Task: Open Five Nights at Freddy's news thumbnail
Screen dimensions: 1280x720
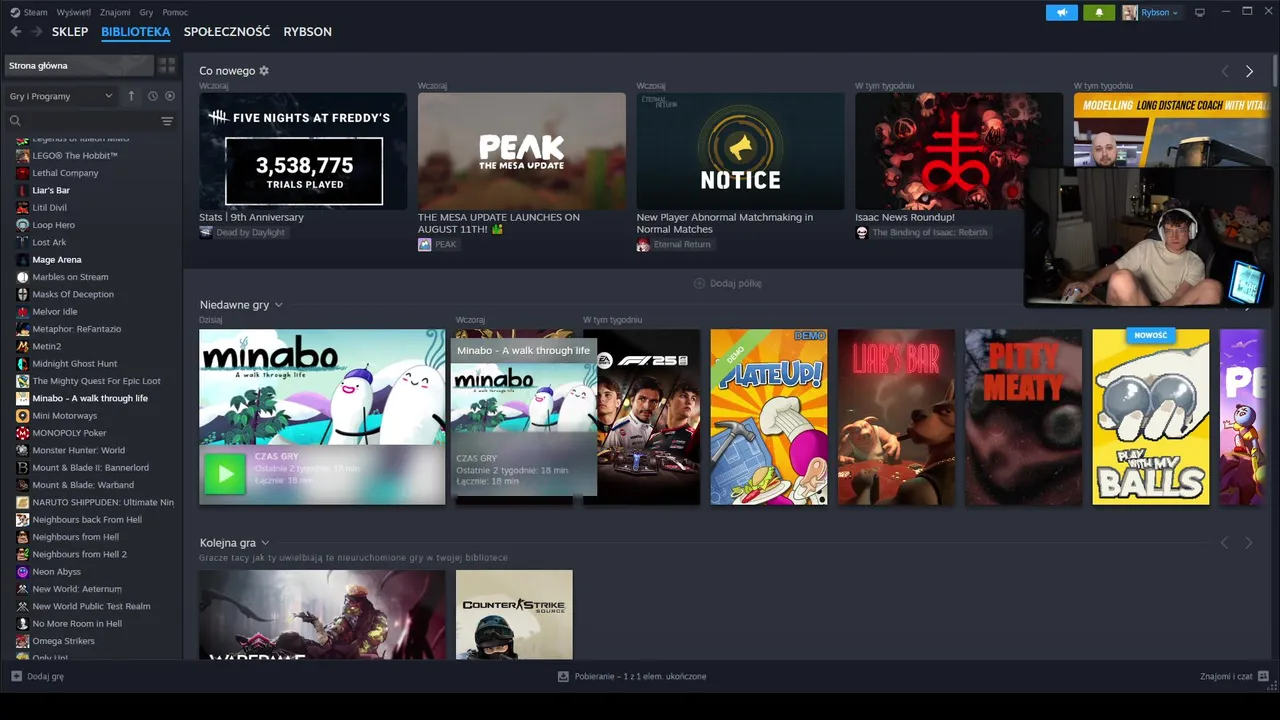Action: (x=303, y=151)
